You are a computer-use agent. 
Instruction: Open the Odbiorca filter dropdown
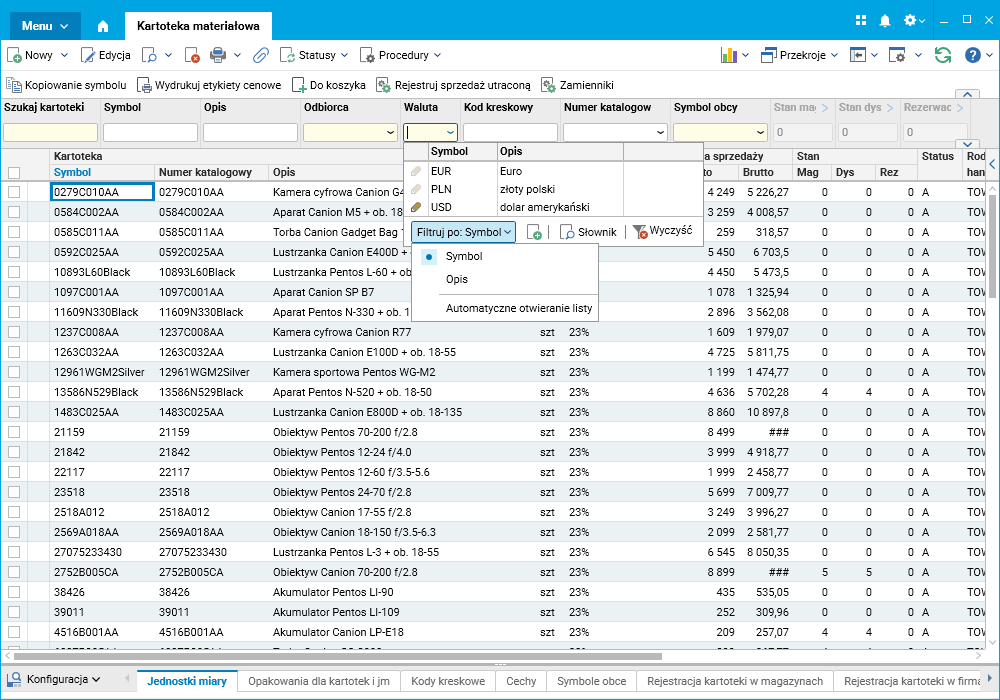click(390, 132)
